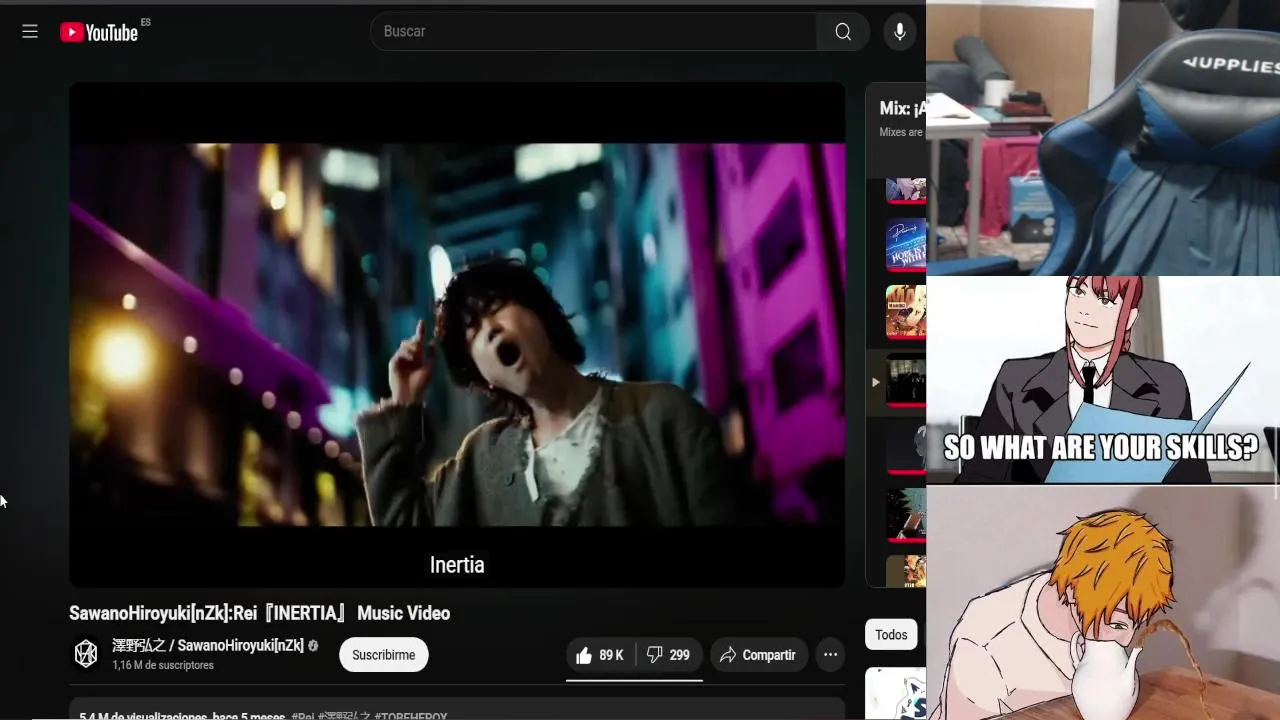The height and width of the screenshot is (720, 1280).
Task: Click the INERTIA music video player
Action: 457,334
